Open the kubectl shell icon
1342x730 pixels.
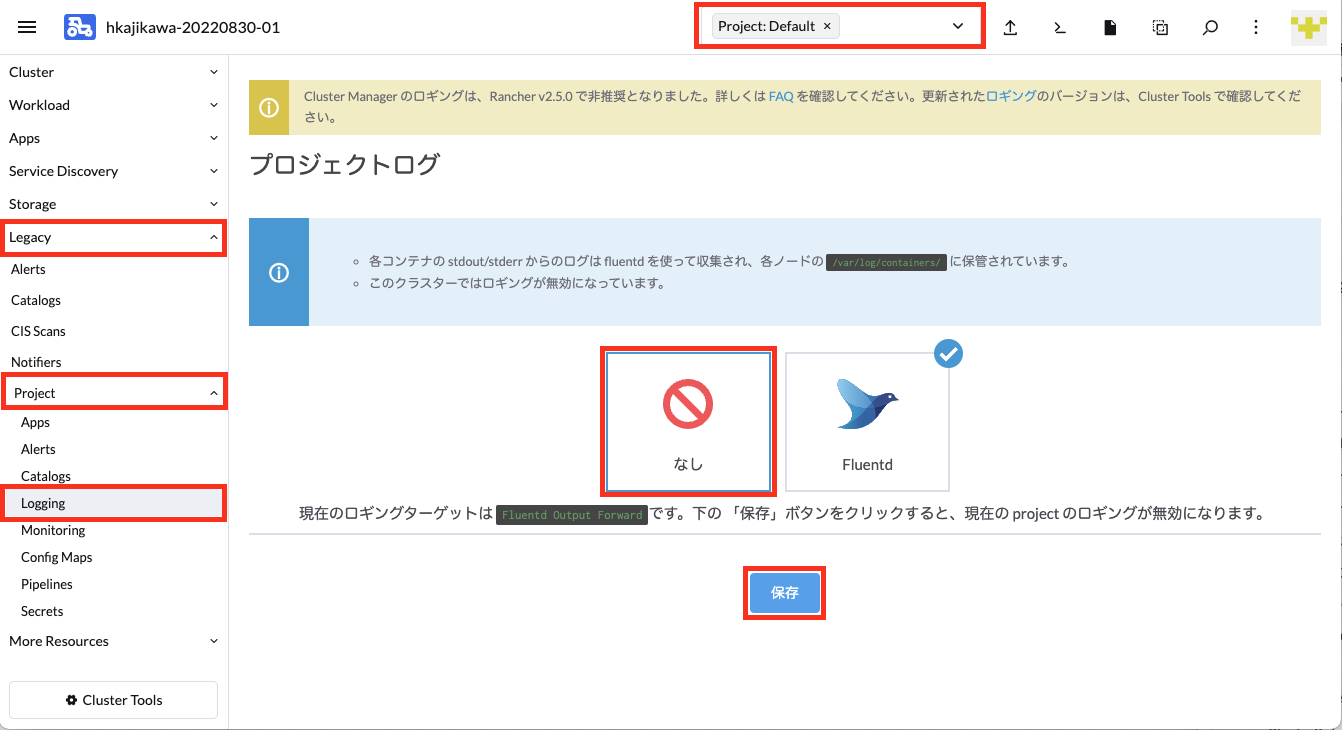point(1060,27)
